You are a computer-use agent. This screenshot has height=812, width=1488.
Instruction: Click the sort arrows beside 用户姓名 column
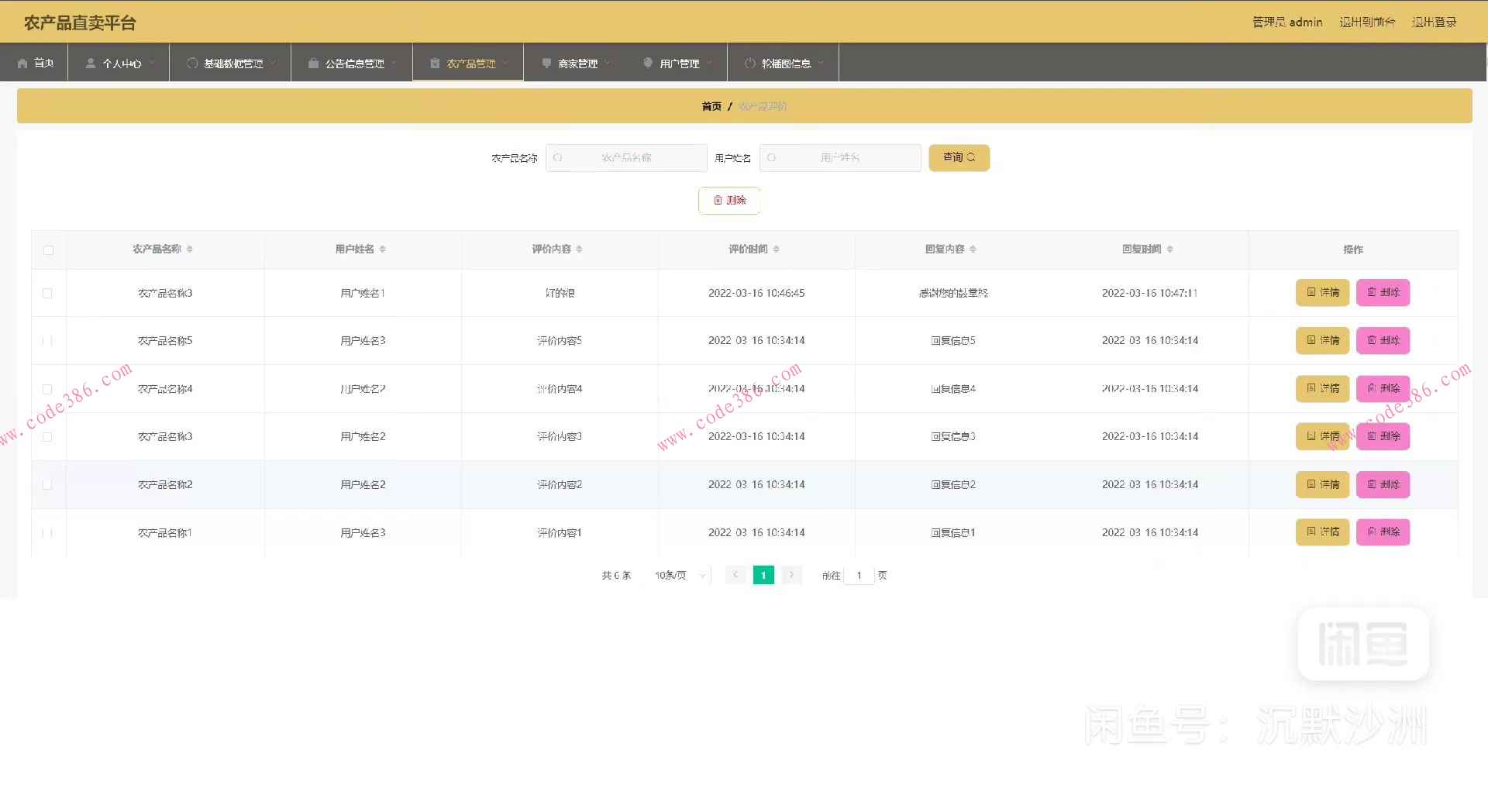point(383,249)
